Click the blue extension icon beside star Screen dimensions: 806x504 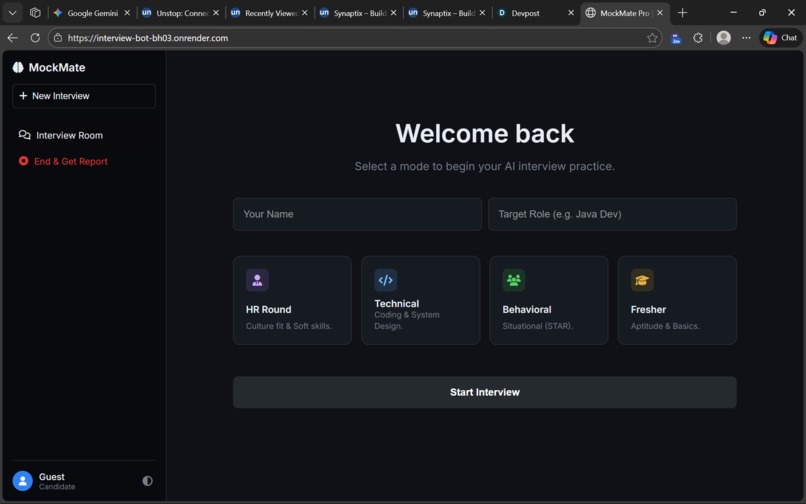[x=676, y=38]
